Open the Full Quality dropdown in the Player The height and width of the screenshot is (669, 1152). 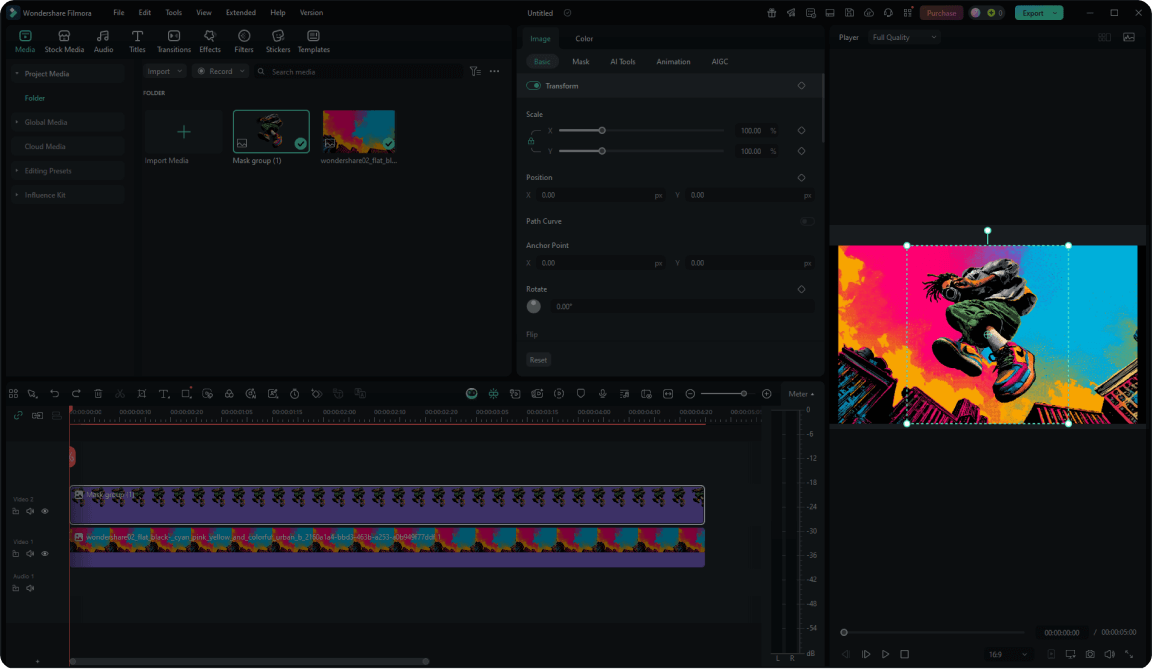904,37
